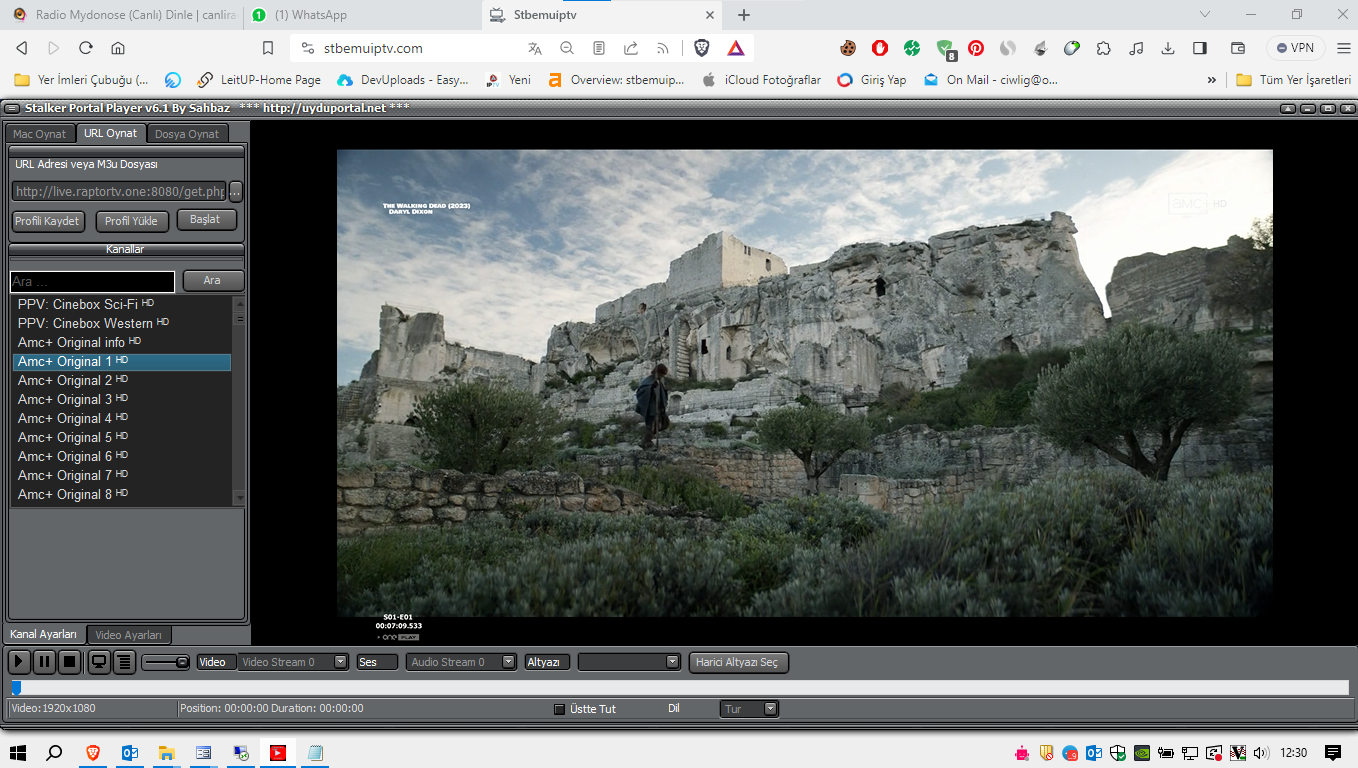The image size is (1358, 768).
Task: Reload the page in the browser
Action: [x=86, y=48]
